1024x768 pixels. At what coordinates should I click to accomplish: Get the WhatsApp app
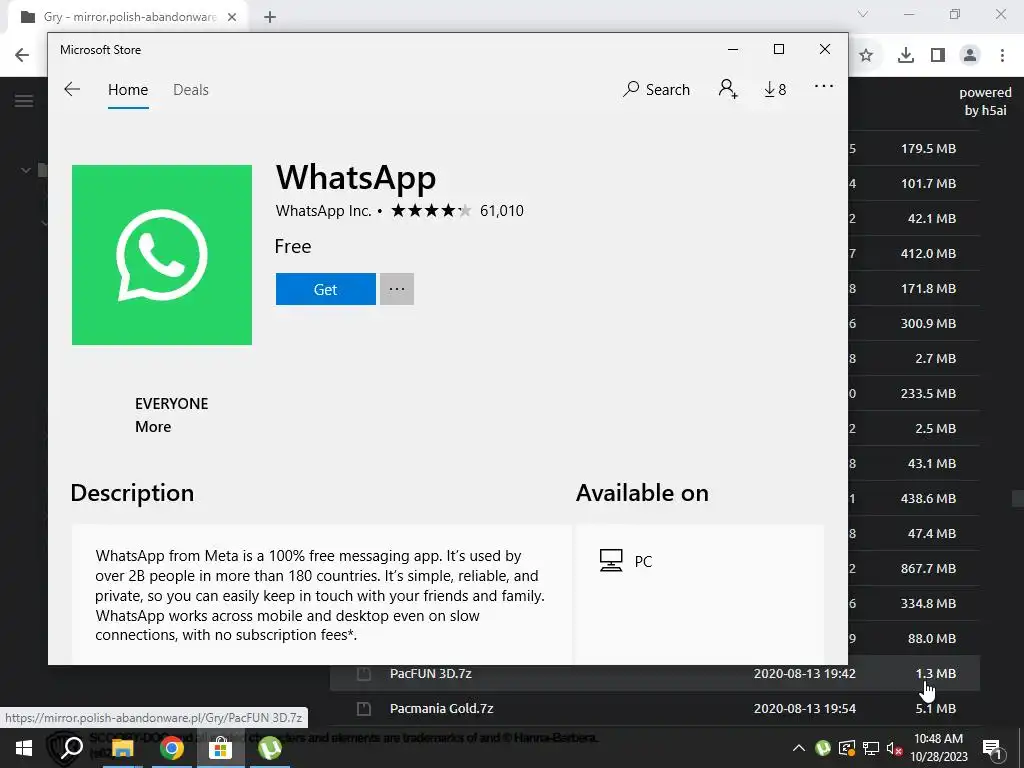(x=325, y=289)
